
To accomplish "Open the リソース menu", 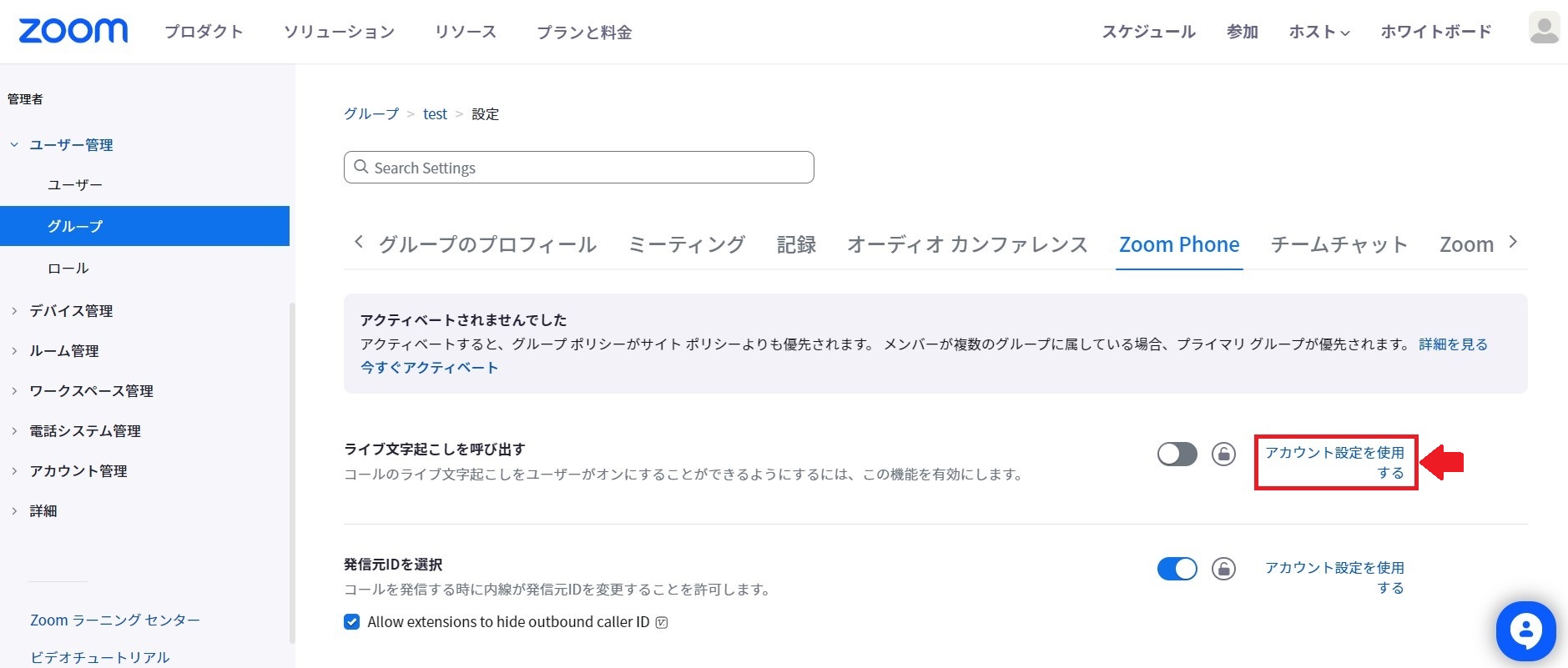I will click(466, 32).
